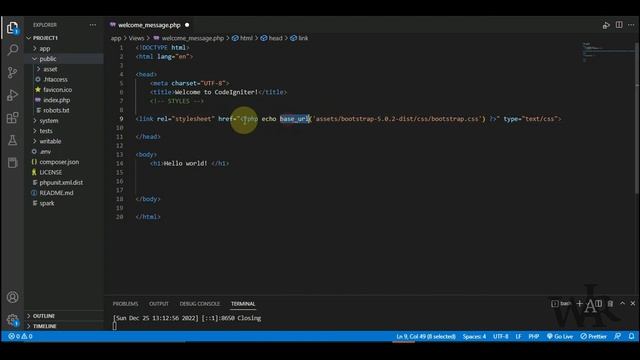Open the Extensions view

pos(12,118)
